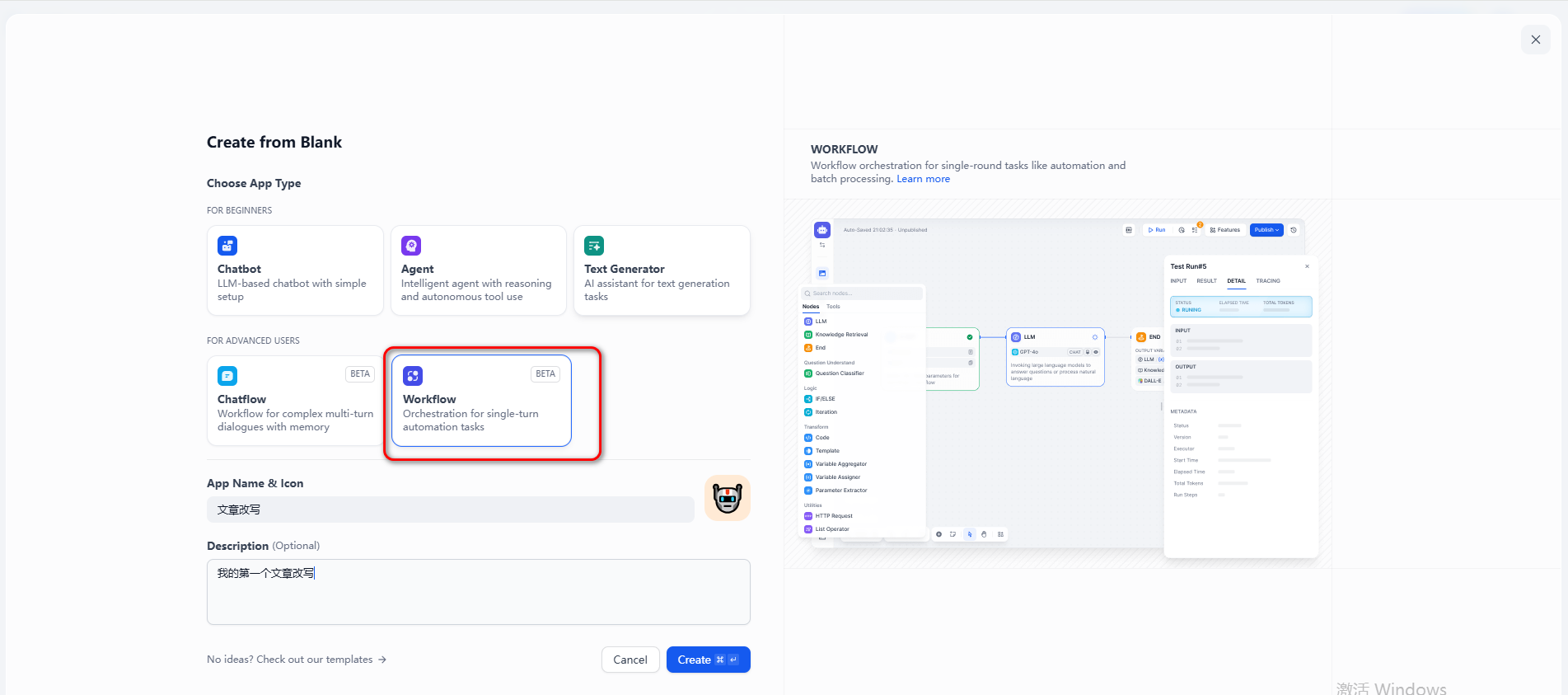The height and width of the screenshot is (695, 1568).
Task: Click the blue Chatbot robot icon
Action: pos(227,246)
